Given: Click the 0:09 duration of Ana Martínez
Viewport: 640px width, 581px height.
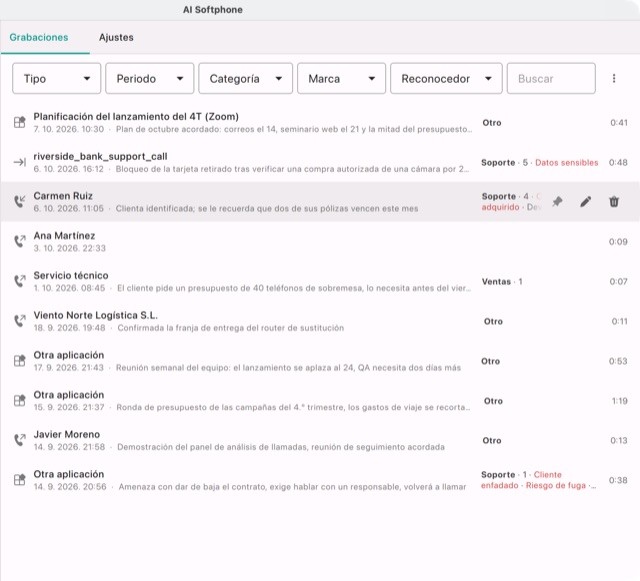Looking at the screenshot, I should (618, 242).
